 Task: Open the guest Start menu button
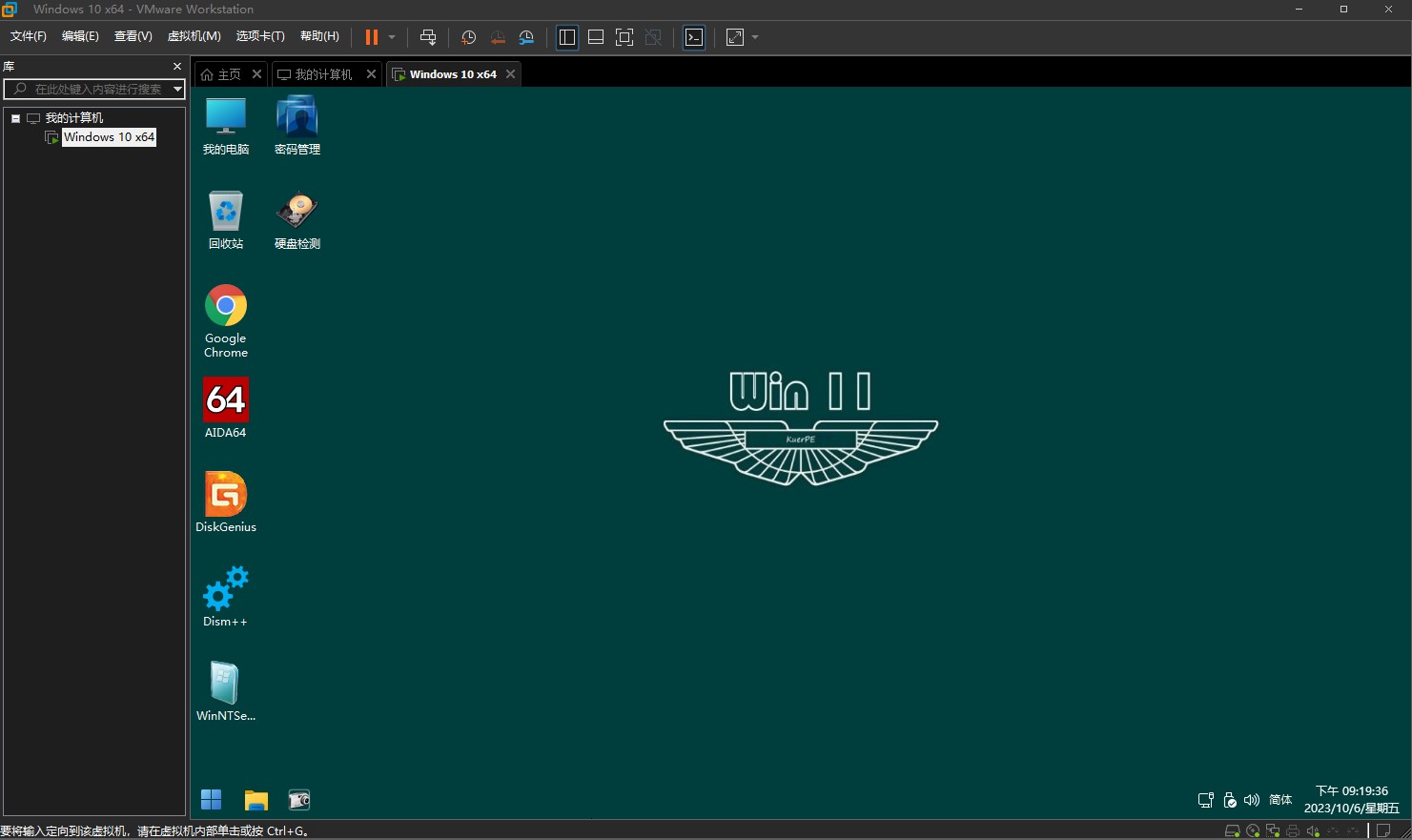[212, 799]
